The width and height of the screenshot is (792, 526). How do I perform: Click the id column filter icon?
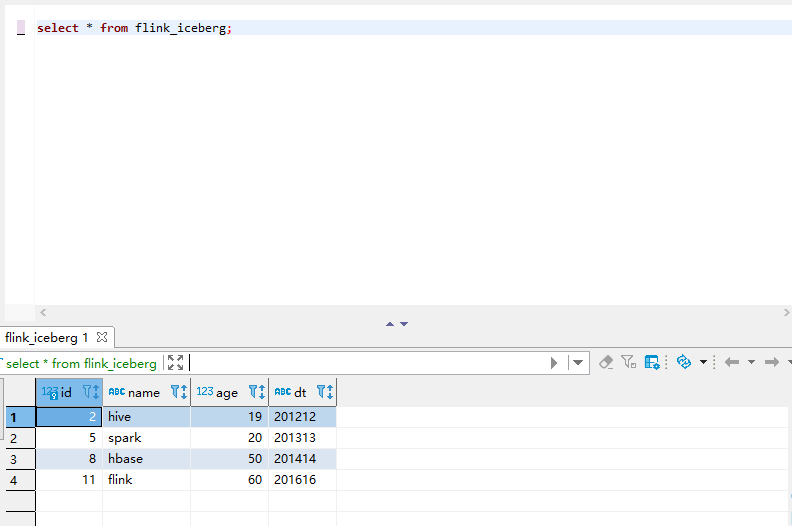pos(87,392)
